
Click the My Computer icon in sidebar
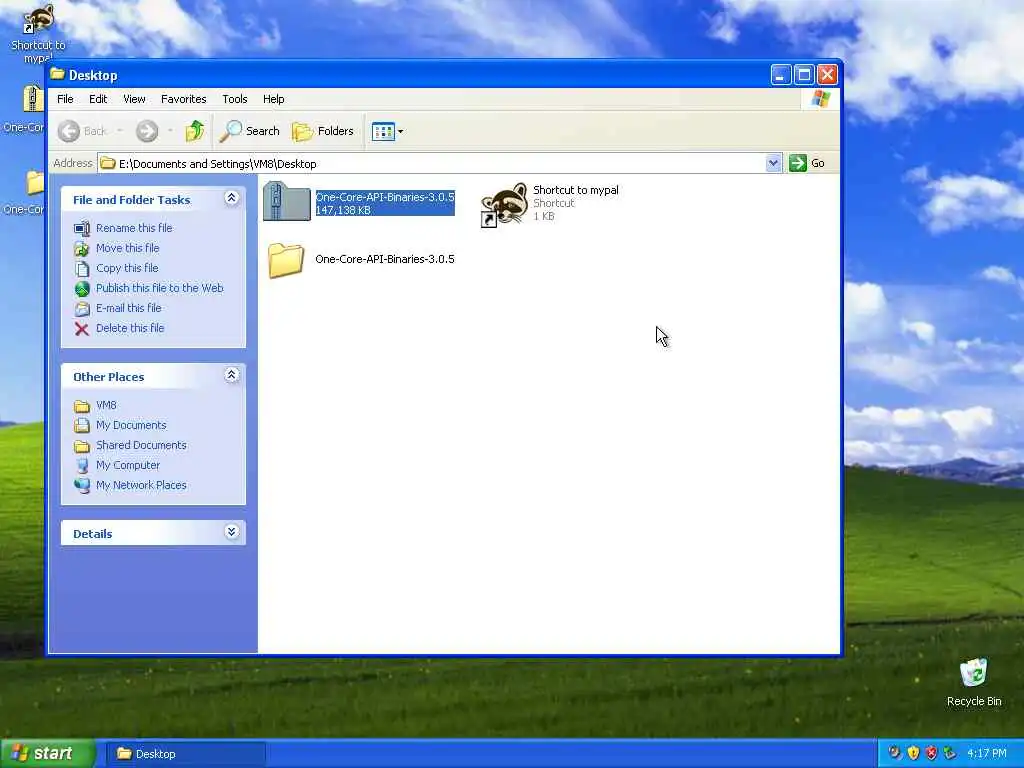coord(82,466)
